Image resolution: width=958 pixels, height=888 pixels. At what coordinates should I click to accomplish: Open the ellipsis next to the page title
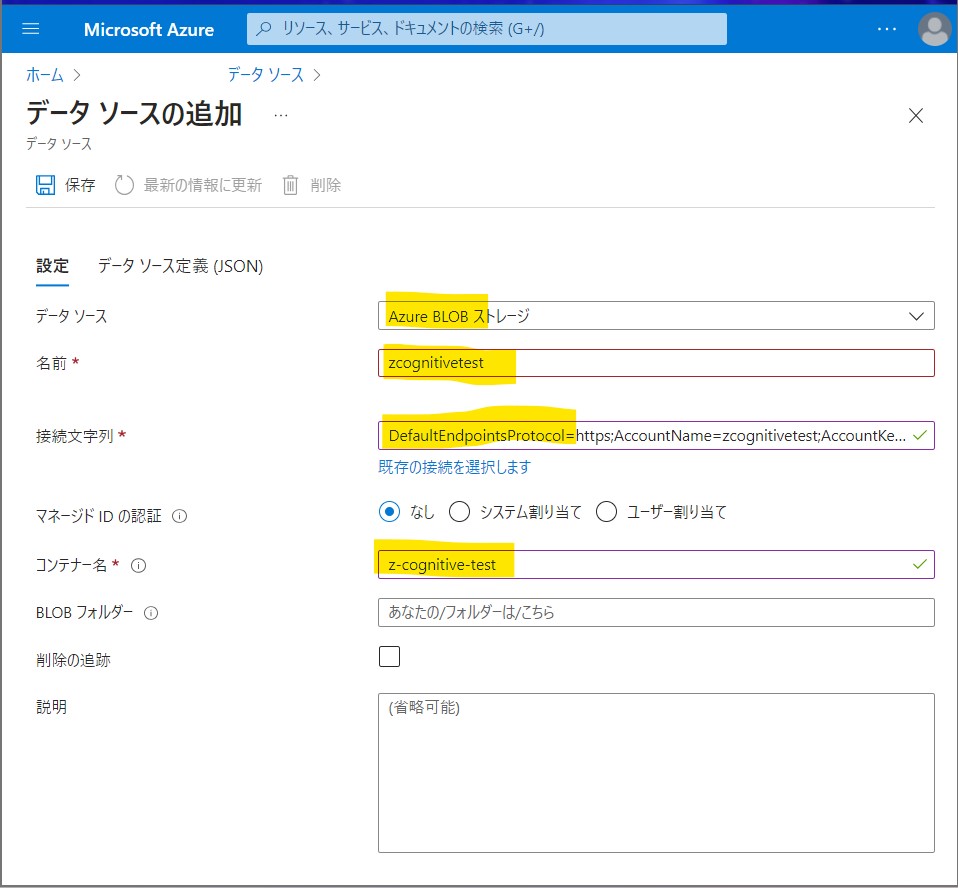click(280, 116)
